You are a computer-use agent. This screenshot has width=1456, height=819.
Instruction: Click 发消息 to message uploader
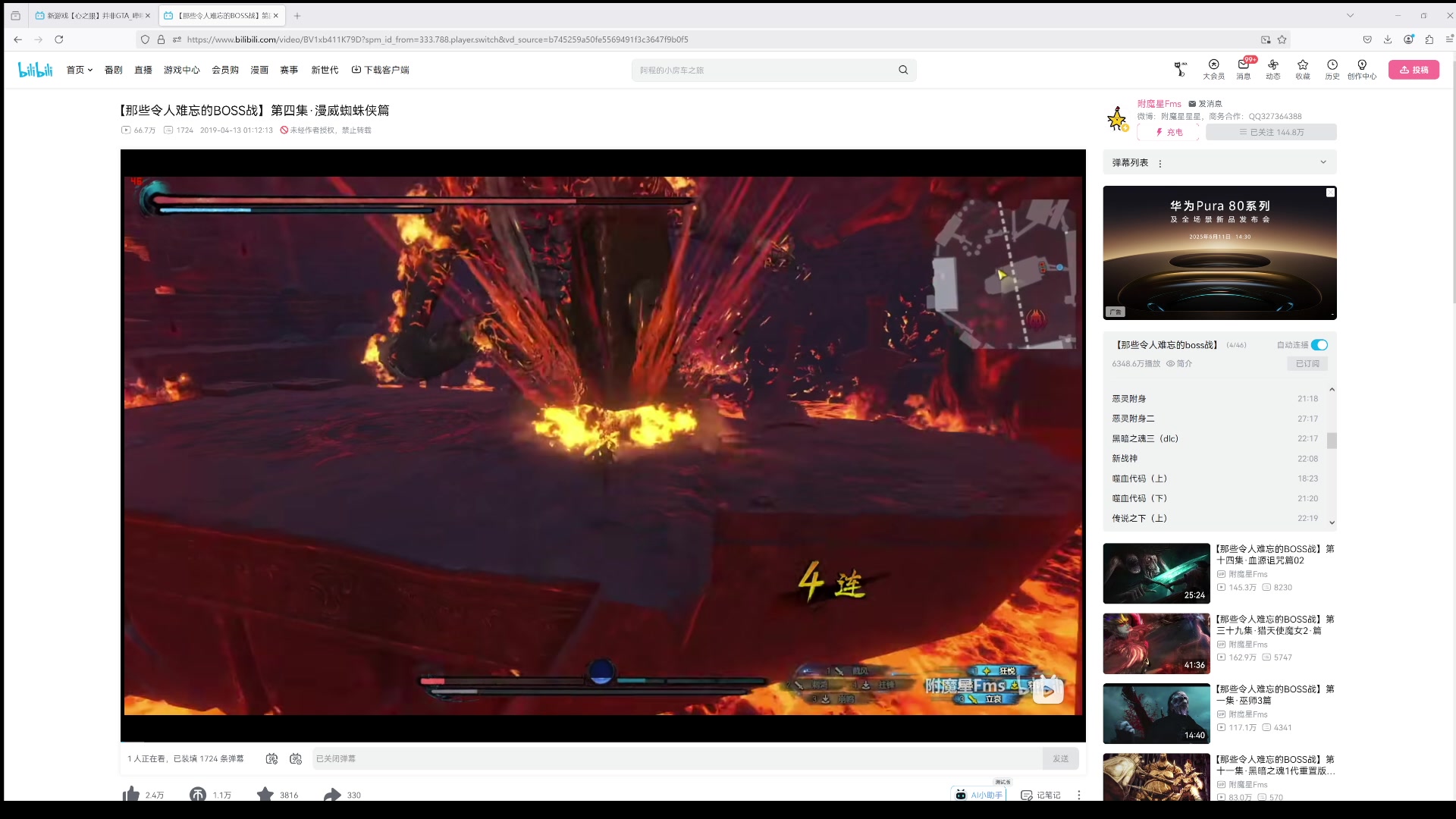point(1205,104)
